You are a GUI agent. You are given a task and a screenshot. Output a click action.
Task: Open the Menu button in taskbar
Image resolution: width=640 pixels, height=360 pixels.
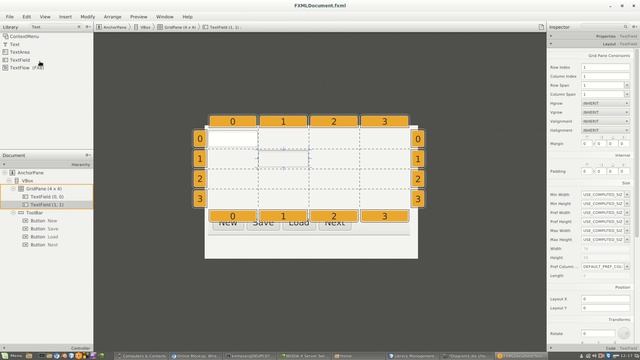click(11, 356)
